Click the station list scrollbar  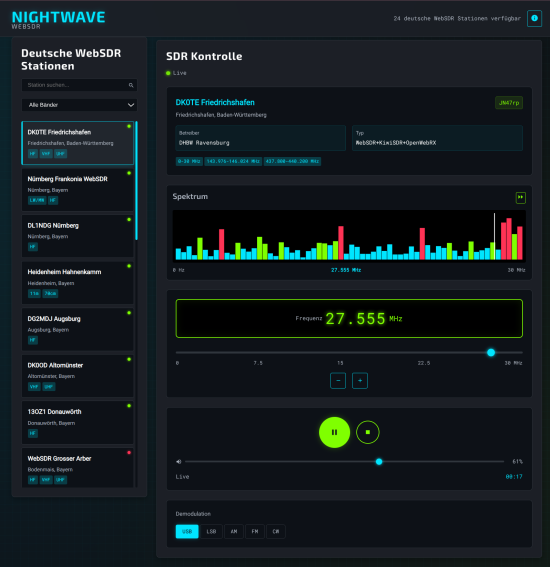point(136,181)
